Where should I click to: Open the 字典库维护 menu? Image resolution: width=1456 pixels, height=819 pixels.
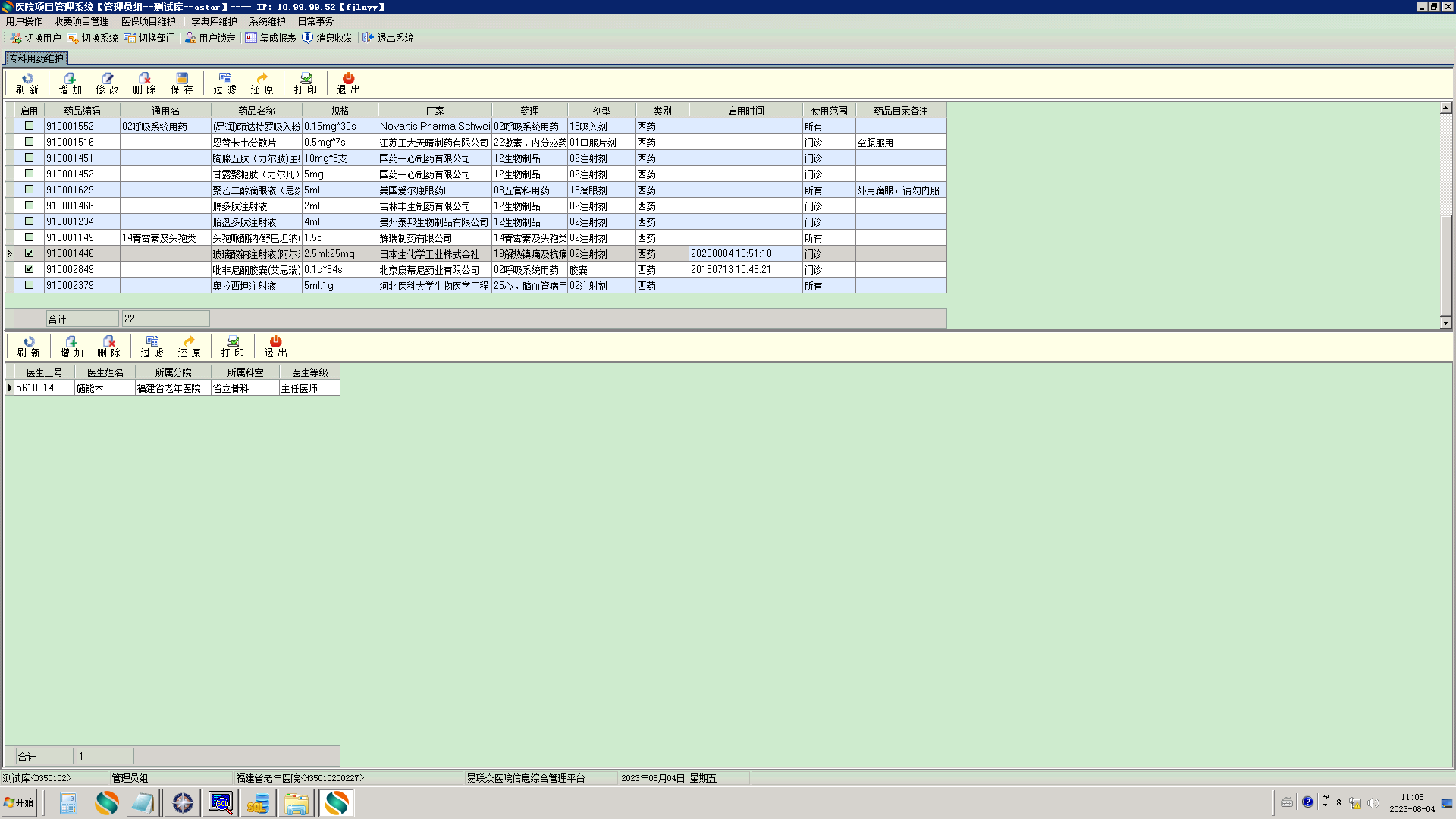coord(214,21)
